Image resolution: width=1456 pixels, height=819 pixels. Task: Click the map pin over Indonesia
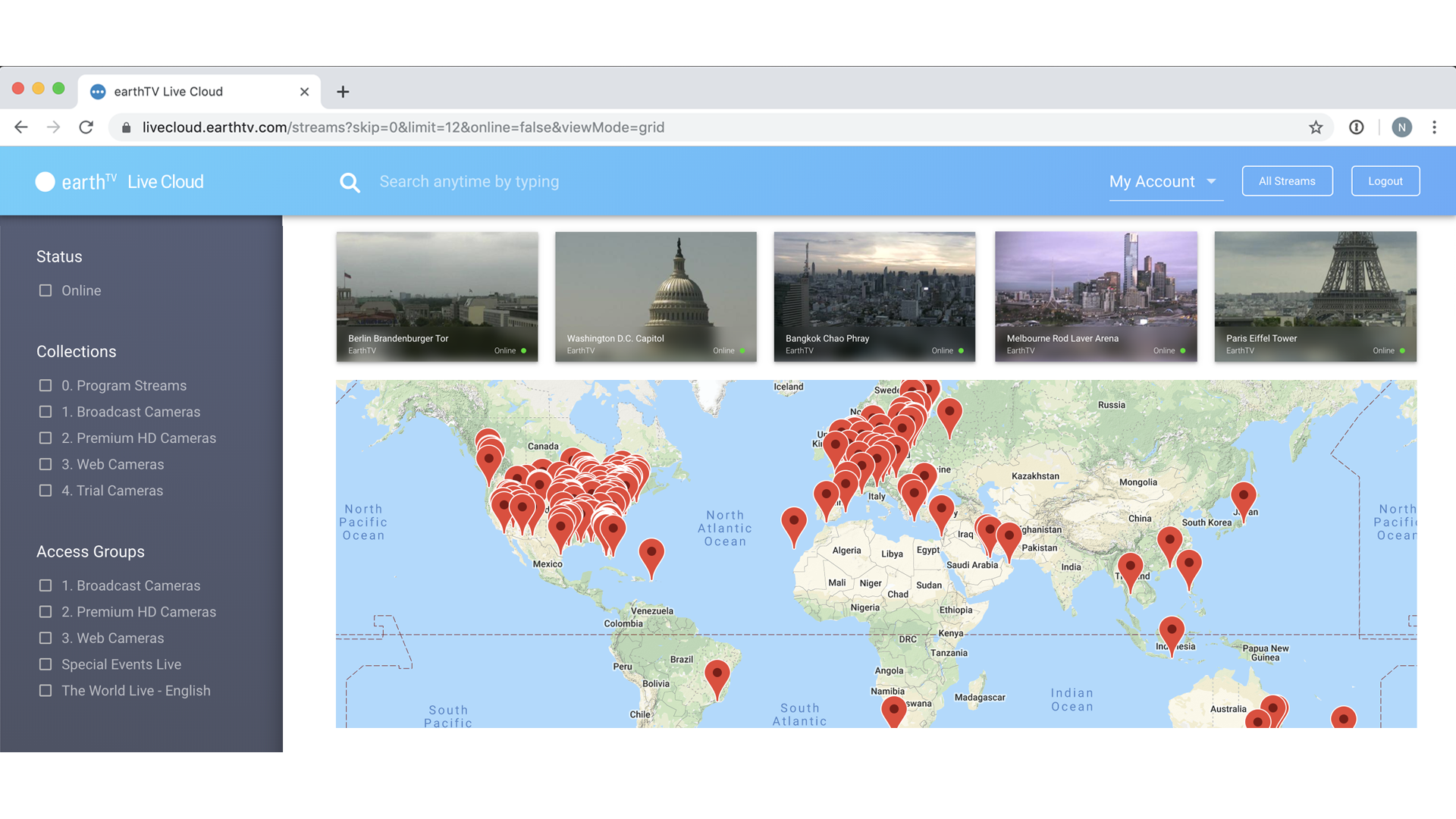click(1172, 635)
